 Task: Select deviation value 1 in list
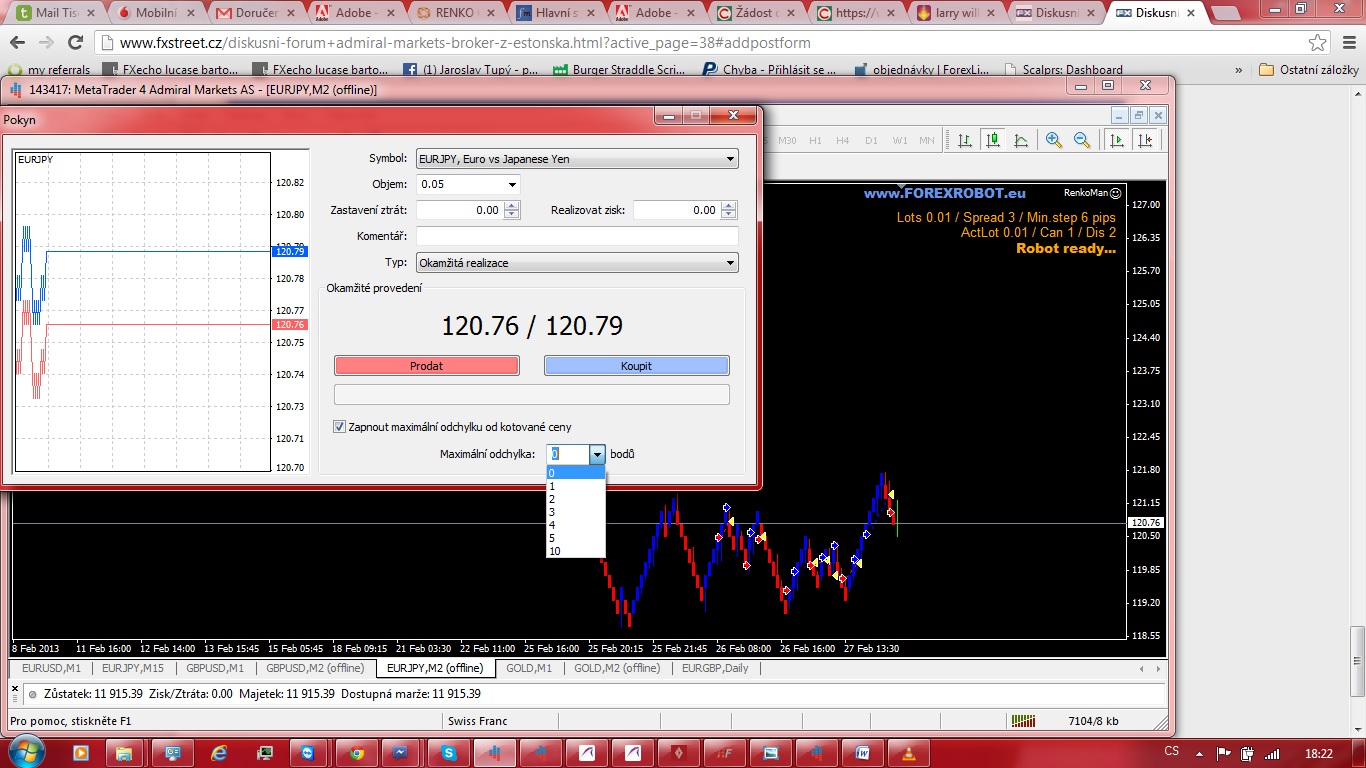click(x=576, y=486)
